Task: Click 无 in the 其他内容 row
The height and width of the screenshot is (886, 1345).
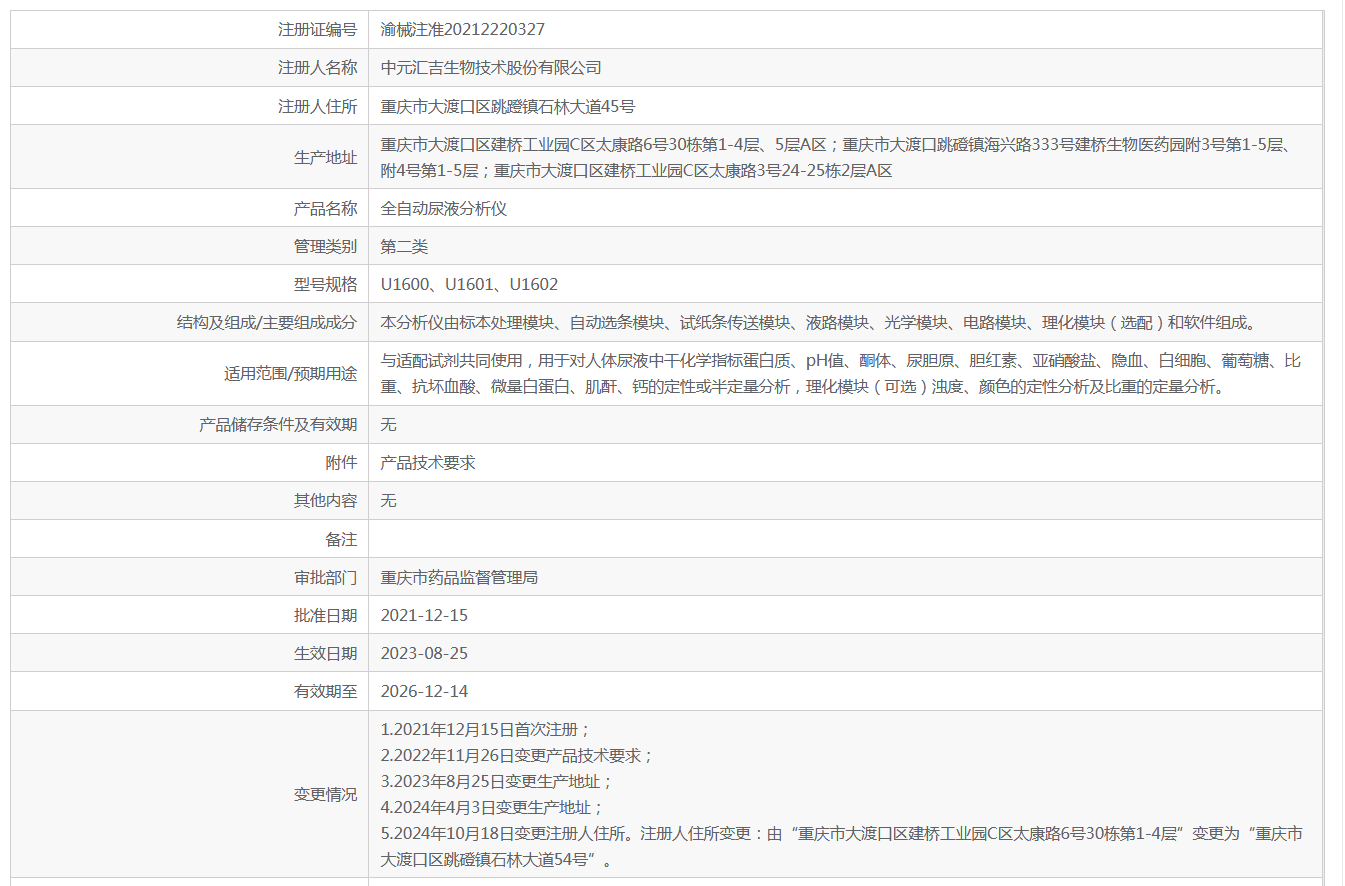Action: [x=389, y=501]
